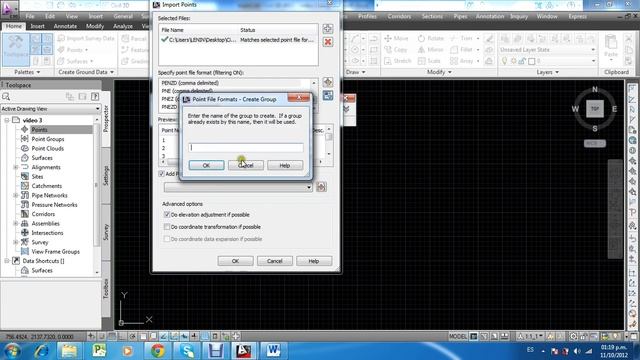Expand the Layers panel dropdown

tap(547, 72)
